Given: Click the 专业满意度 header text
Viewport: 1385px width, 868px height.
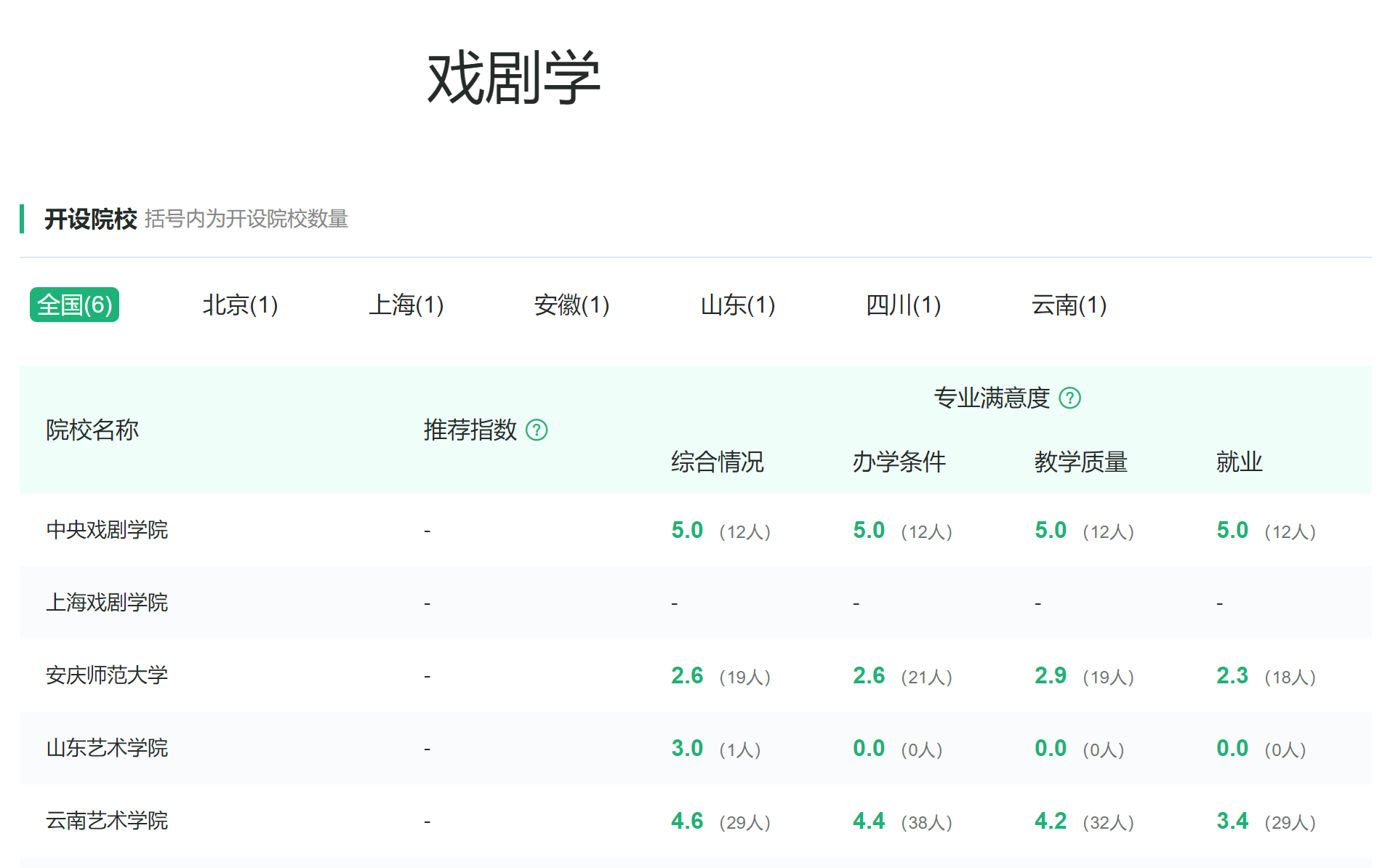Looking at the screenshot, I should [x=992, y=398].
